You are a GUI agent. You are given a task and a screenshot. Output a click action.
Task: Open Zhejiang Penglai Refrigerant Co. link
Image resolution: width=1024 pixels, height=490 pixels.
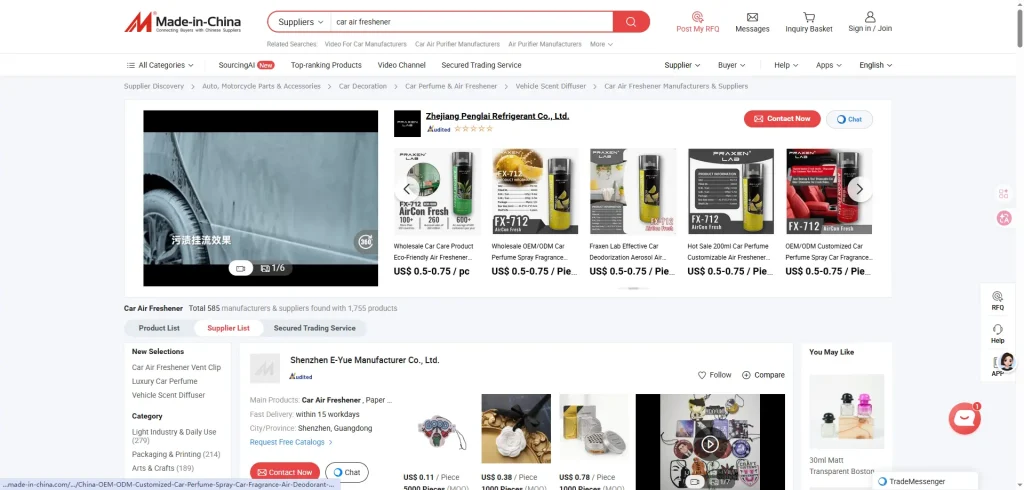[497, 116]
